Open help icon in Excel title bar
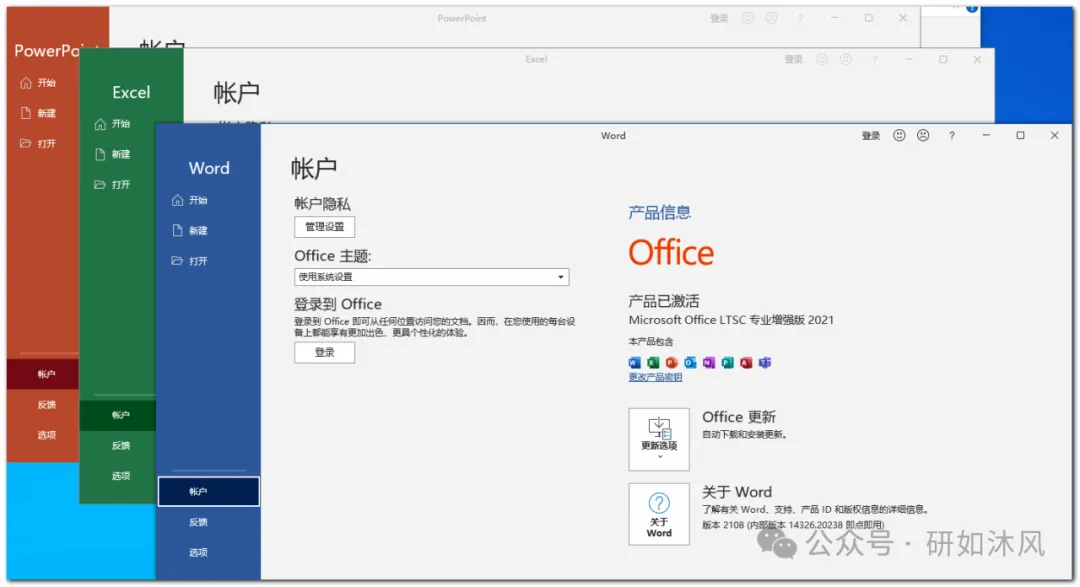This screenshot has height=587, width=1080. [x=875, y=60]
